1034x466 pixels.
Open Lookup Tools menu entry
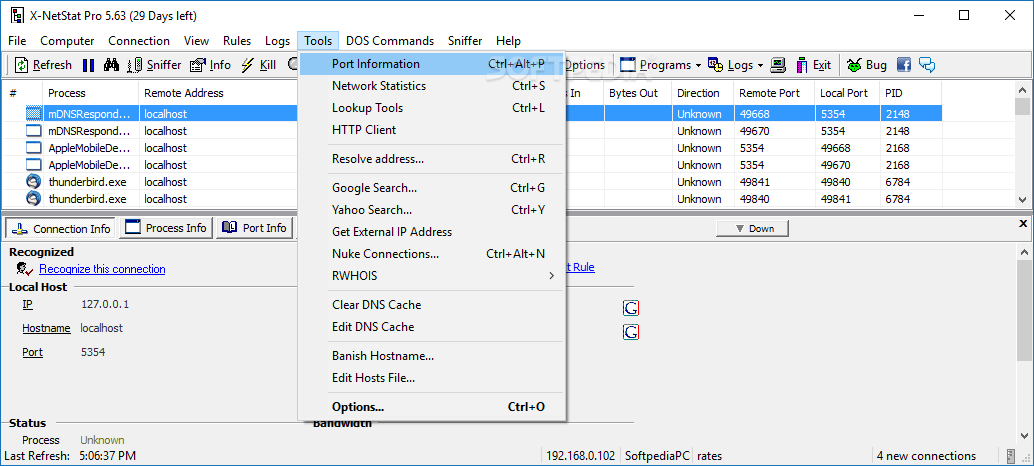[x=431, y=107]
